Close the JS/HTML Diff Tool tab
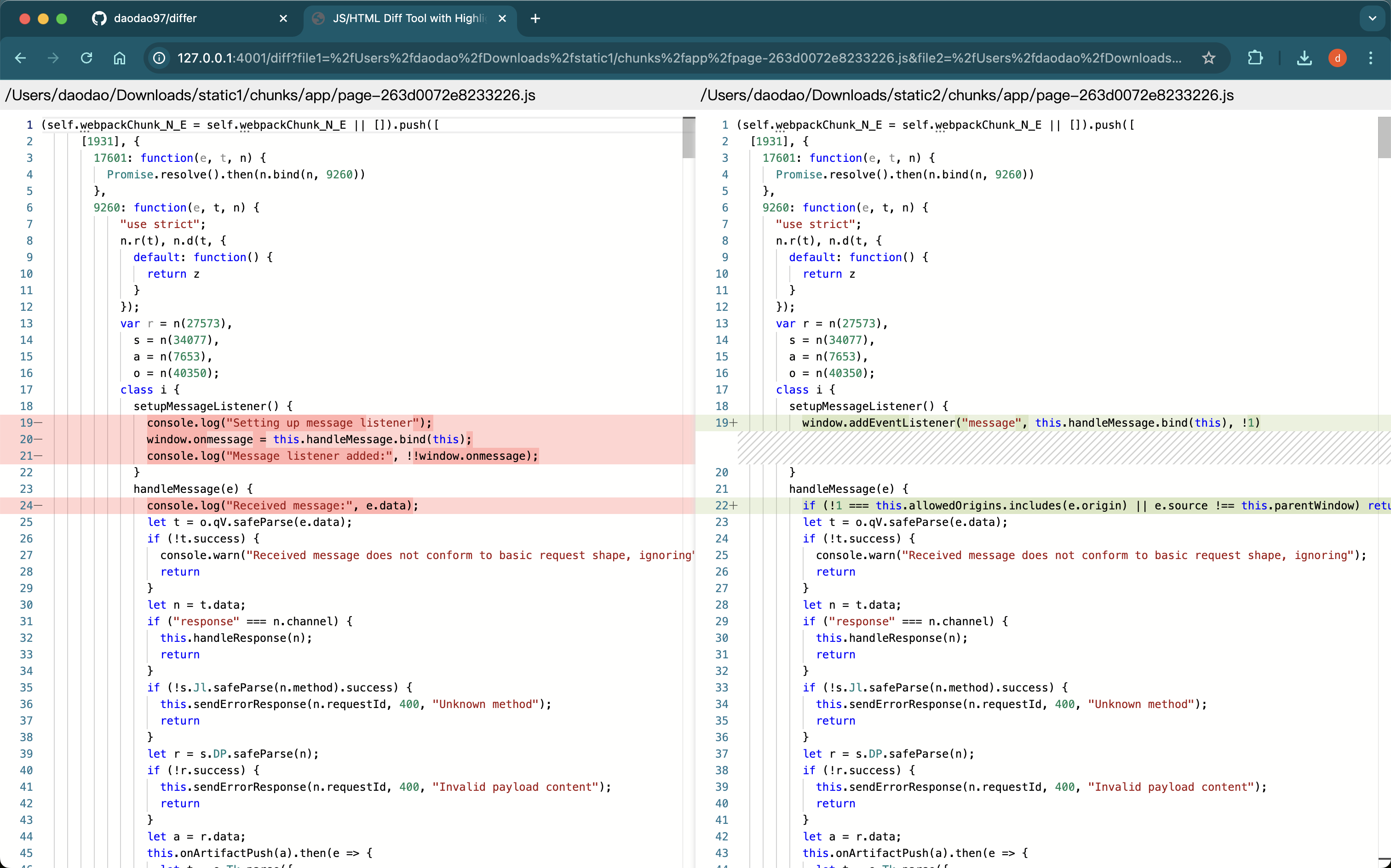The image size is (1391, 868). click(x=502, y=18)
